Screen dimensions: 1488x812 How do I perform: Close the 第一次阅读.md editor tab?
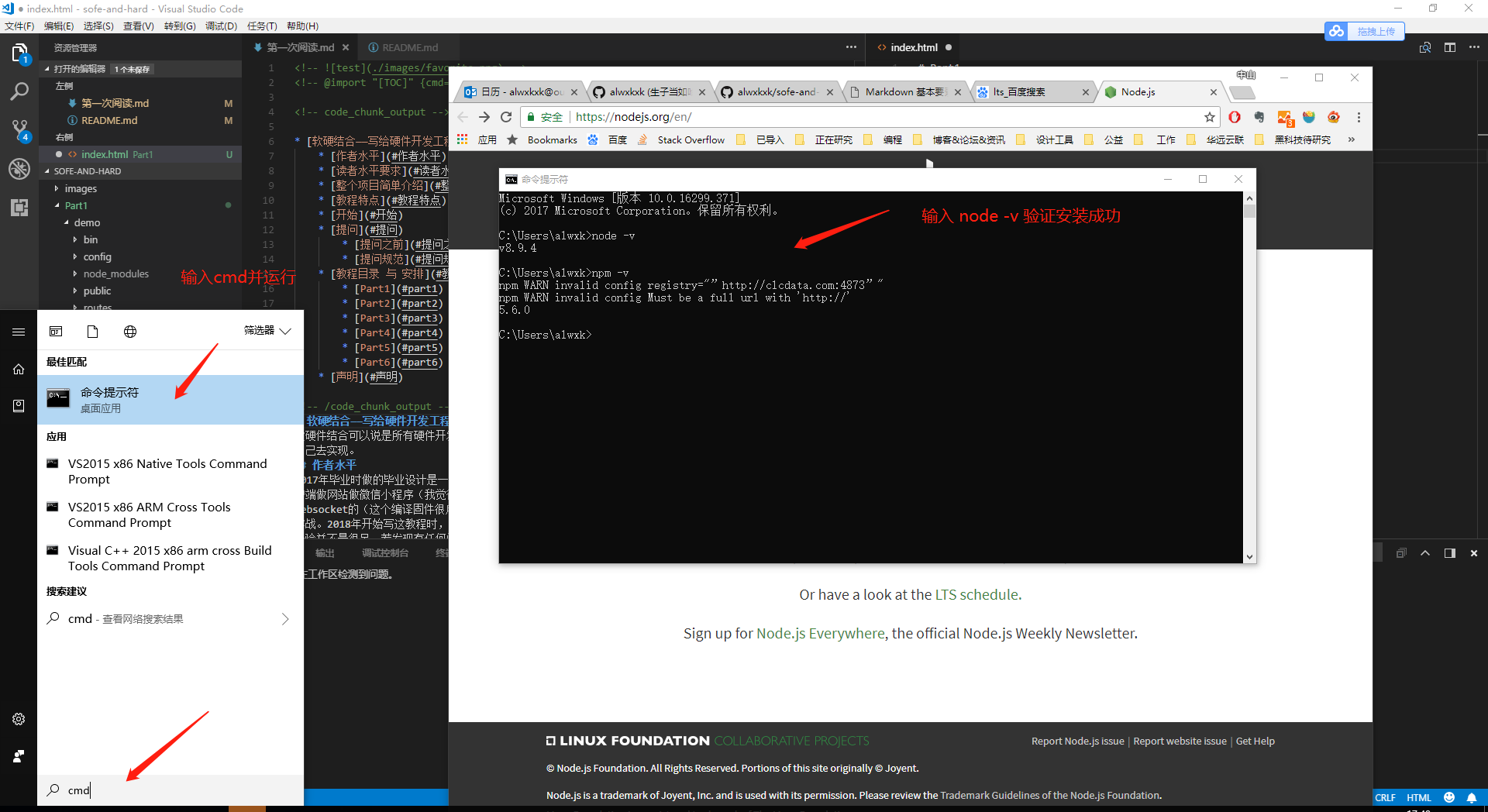point(346,47)
